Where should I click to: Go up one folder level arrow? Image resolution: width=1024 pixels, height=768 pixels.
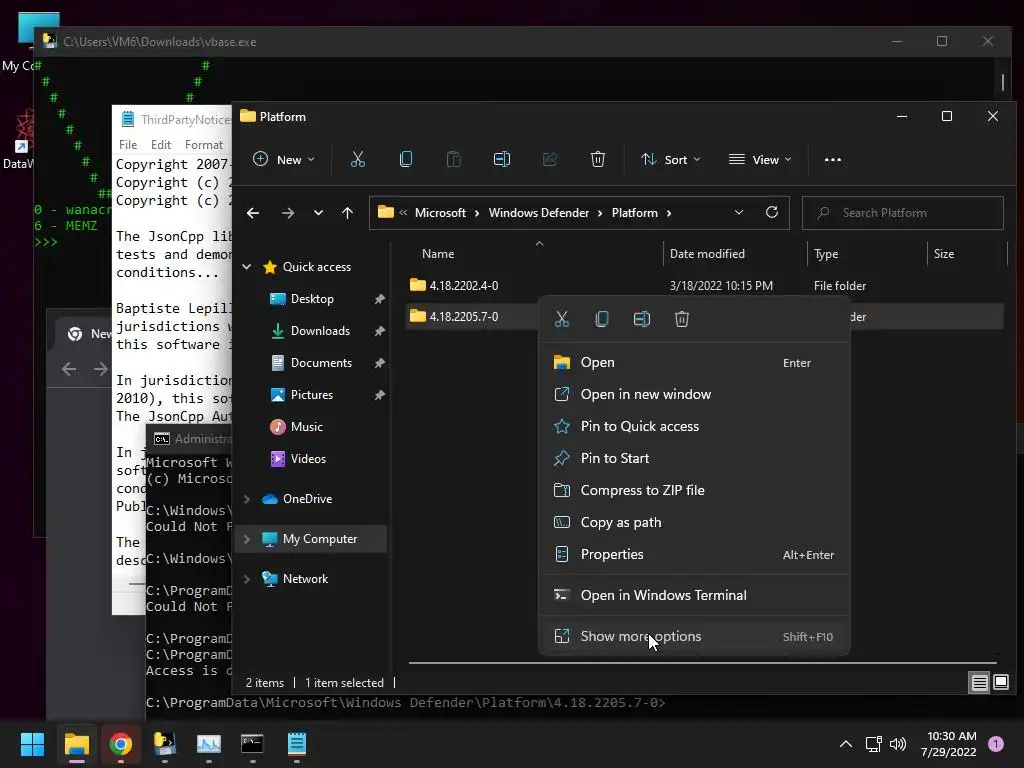click(x=347, y=213)
